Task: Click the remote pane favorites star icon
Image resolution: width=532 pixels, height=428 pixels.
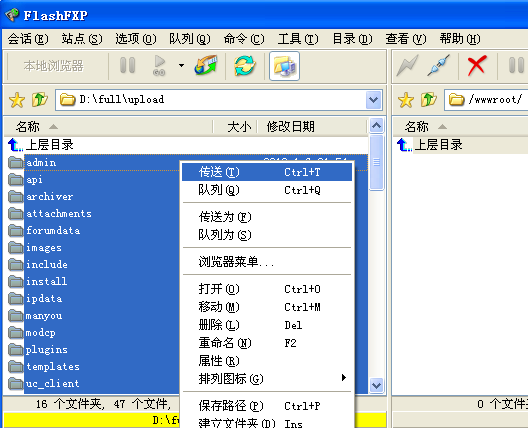Action: tap(406, 100)
